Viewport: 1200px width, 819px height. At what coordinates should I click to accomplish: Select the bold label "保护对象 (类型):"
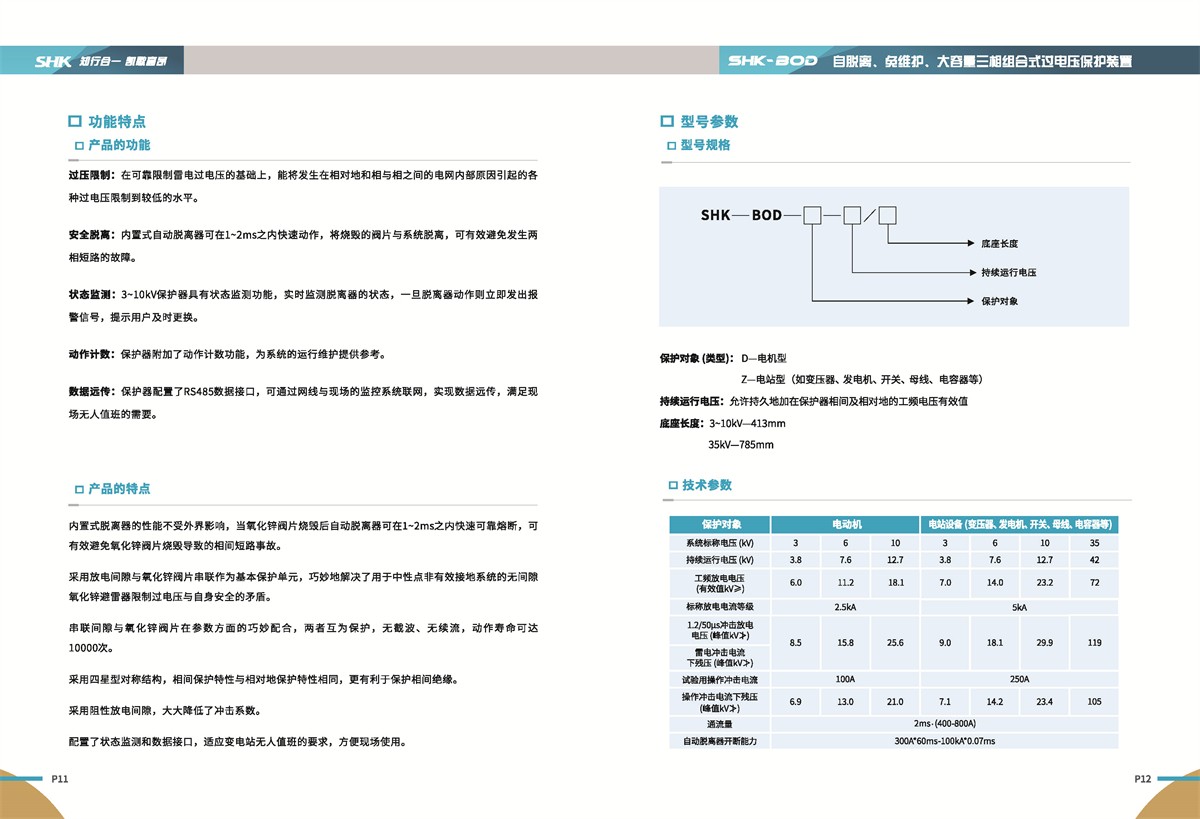click(x=697, y=357)
